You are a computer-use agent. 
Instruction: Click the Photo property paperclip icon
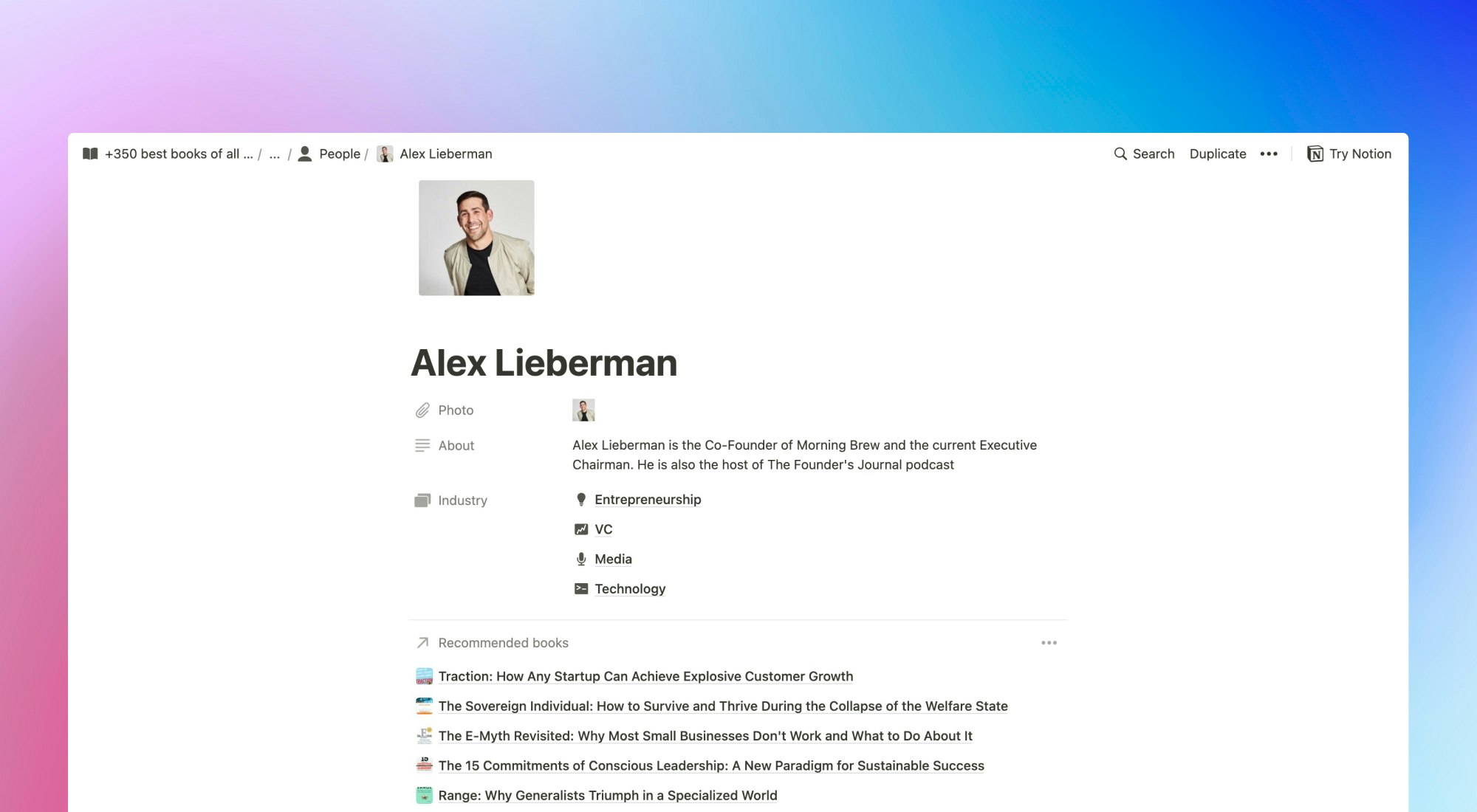[422, 410]
